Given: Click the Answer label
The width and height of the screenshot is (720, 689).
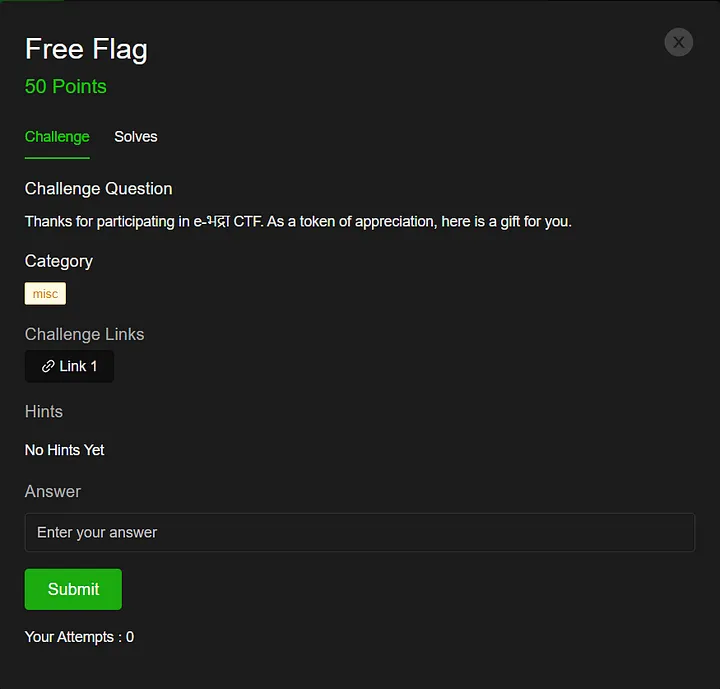Looking at the screenshot, I should (x=53, y=491).
